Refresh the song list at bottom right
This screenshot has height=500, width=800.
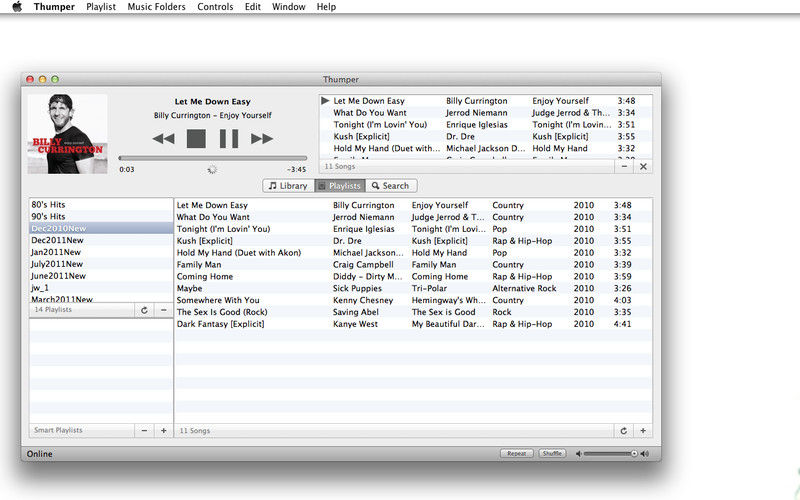tap(623, 431)
